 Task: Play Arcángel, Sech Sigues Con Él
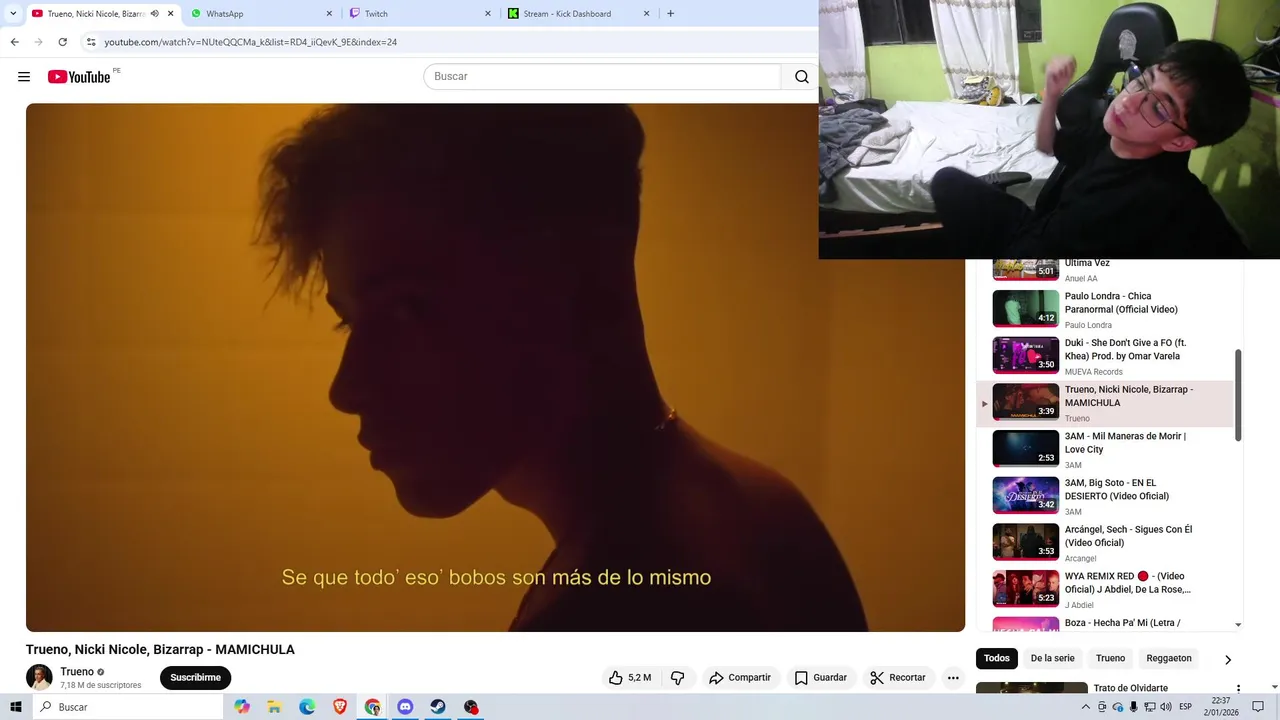(x=1106, y=542)
